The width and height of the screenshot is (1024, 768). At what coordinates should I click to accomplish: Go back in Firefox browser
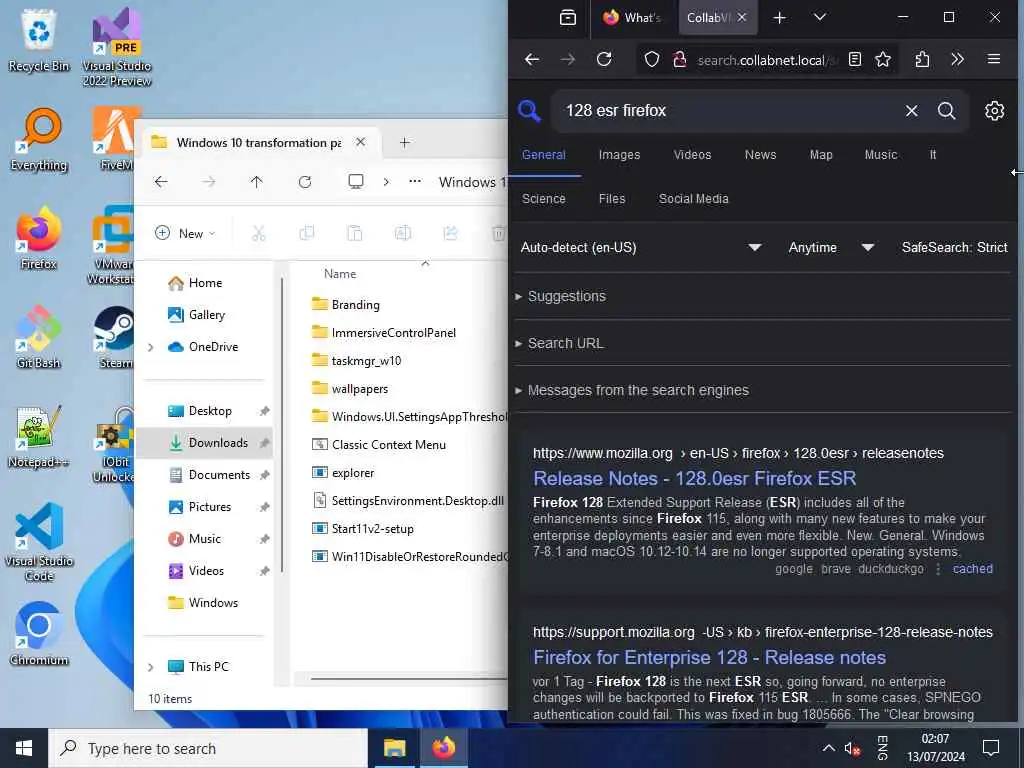coord(532,59)
